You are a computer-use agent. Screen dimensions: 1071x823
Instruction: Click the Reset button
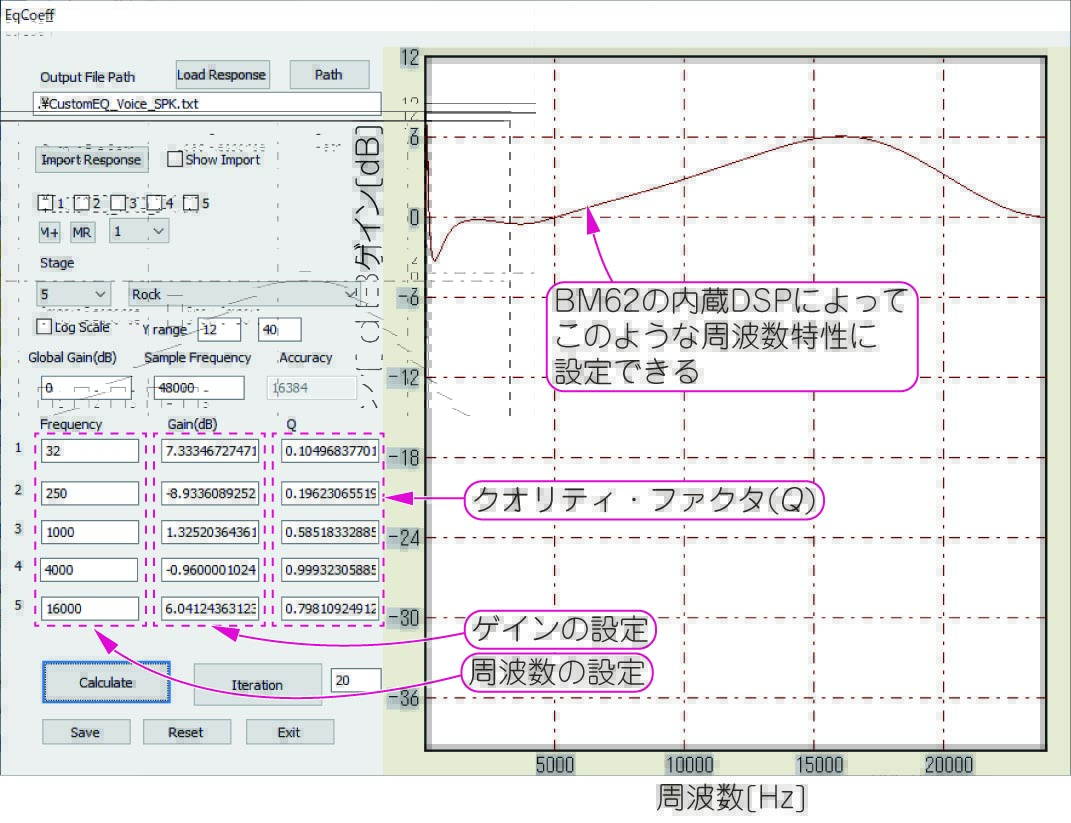[186, 732]
